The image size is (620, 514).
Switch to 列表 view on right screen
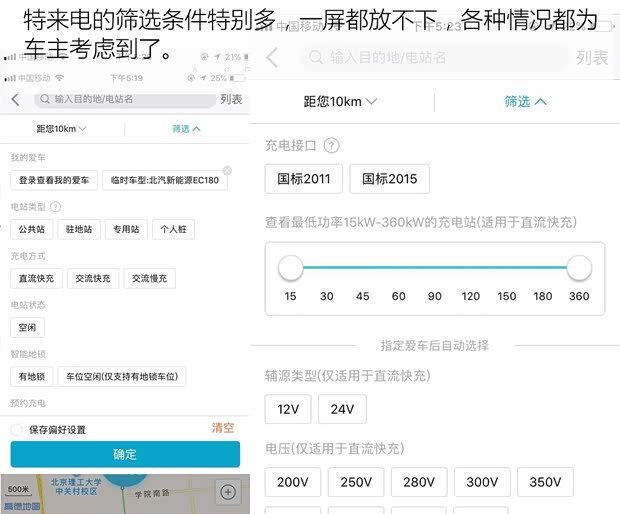(591, 58)
